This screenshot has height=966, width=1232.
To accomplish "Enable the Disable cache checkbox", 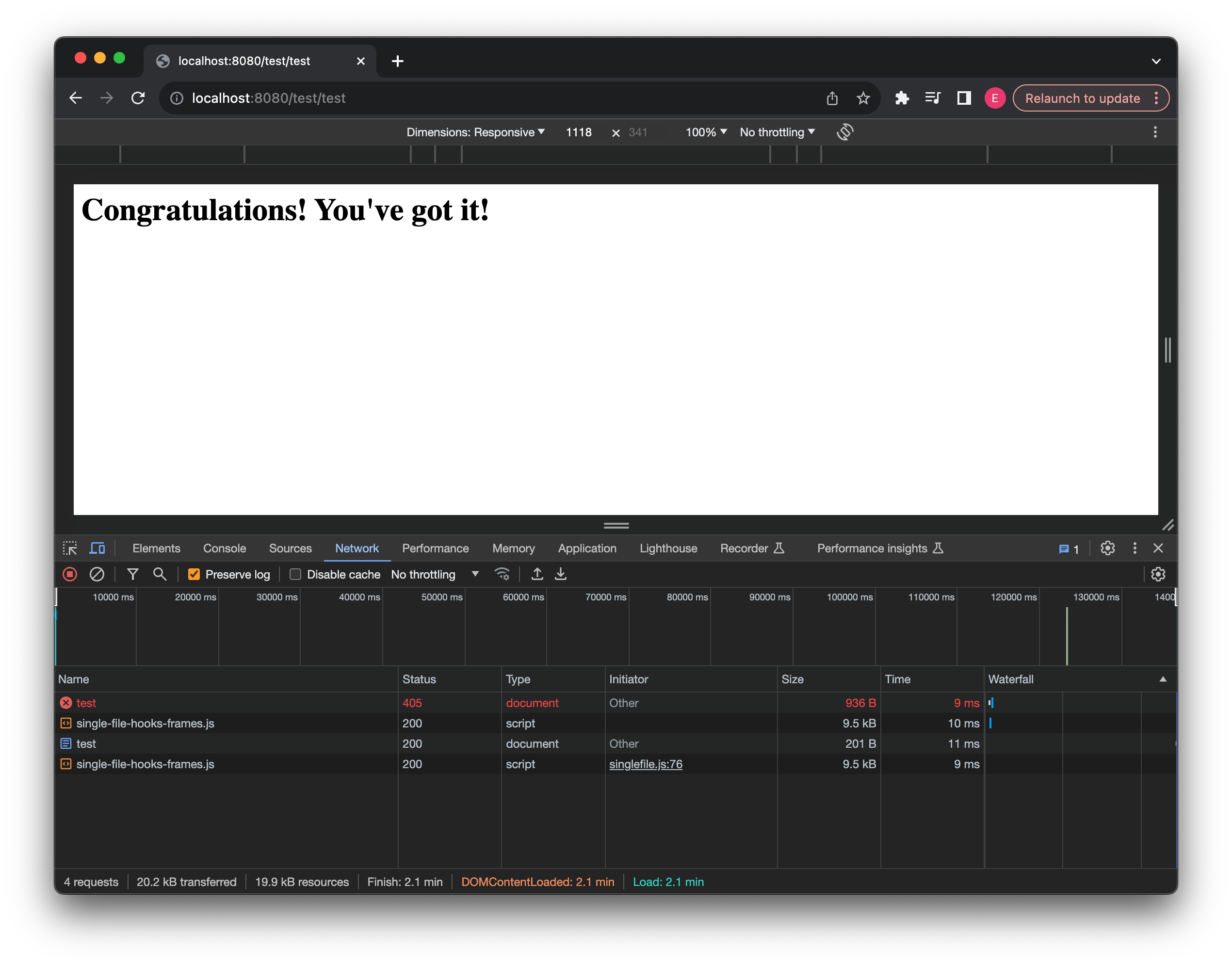I will pos(295,574).
